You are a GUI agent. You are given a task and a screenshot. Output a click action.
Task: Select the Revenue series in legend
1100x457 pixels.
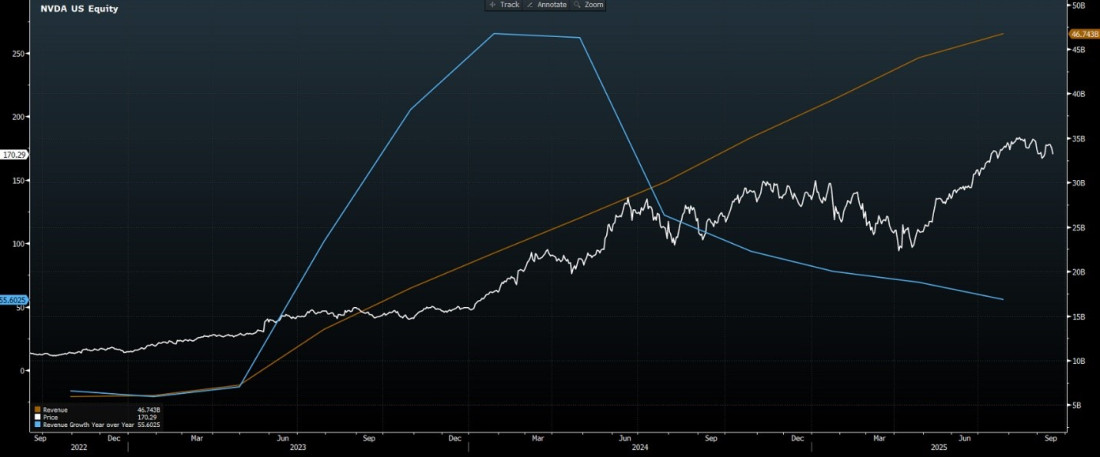[x=56, y=410]
